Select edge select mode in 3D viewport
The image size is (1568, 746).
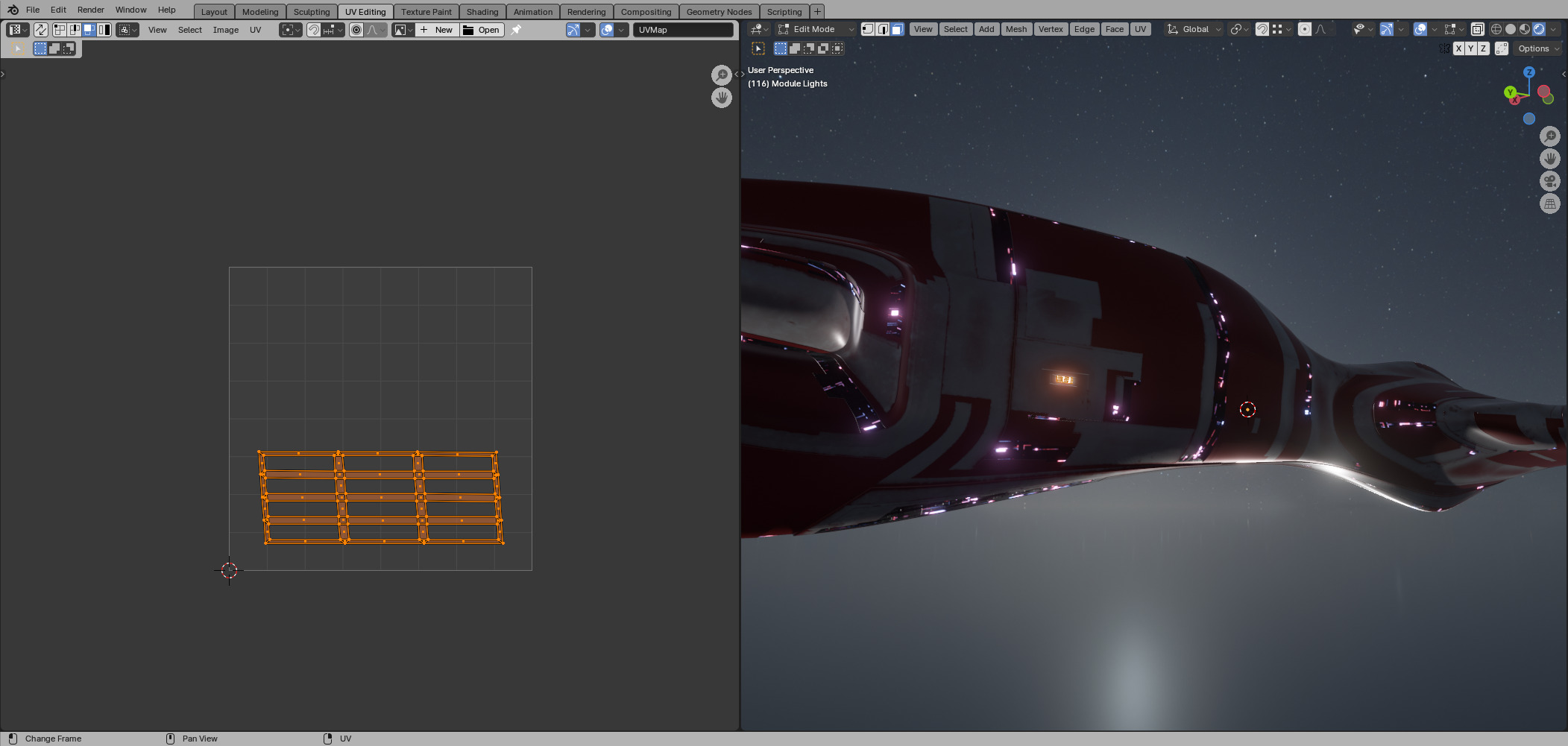coord(883,29)
